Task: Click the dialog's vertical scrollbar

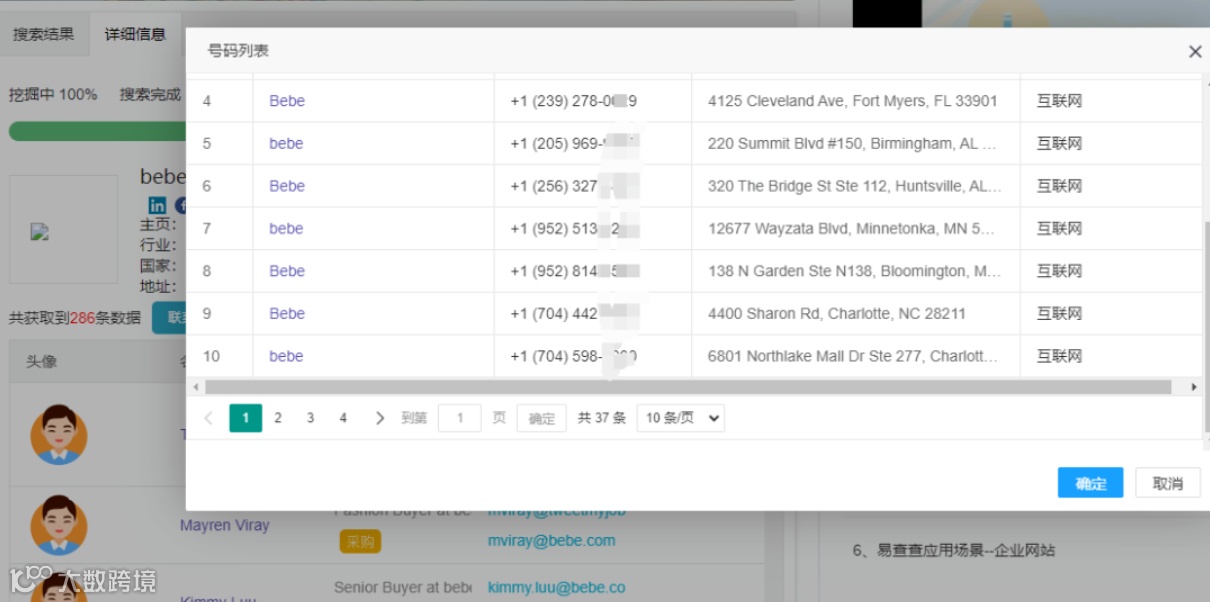Action: 1205,325
